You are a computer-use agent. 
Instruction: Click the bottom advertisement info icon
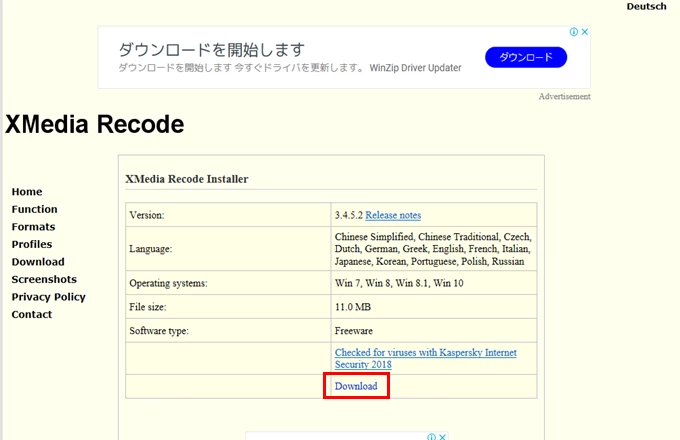432,437
